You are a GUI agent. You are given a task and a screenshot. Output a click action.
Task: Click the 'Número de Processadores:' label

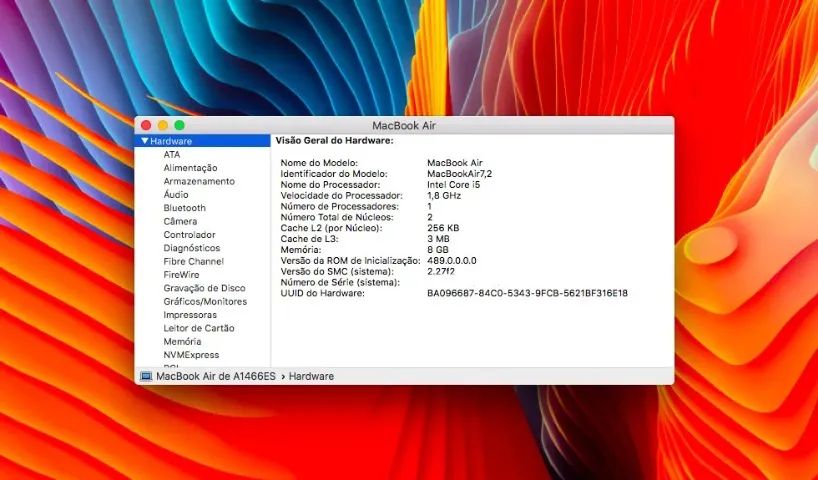340,206
